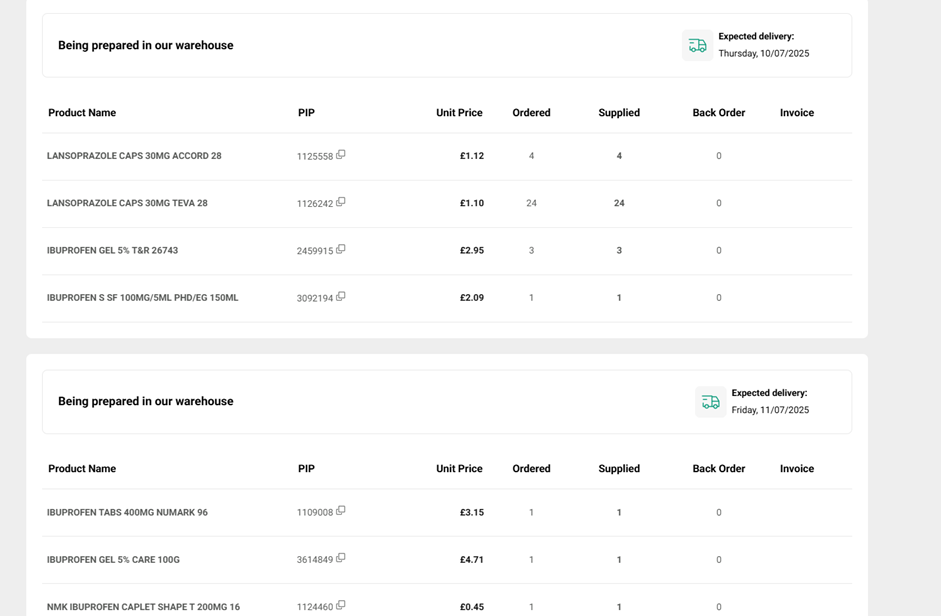Copy PIP code 1124460 for NMK Ibuprofen Caplet

pos(341,605)
